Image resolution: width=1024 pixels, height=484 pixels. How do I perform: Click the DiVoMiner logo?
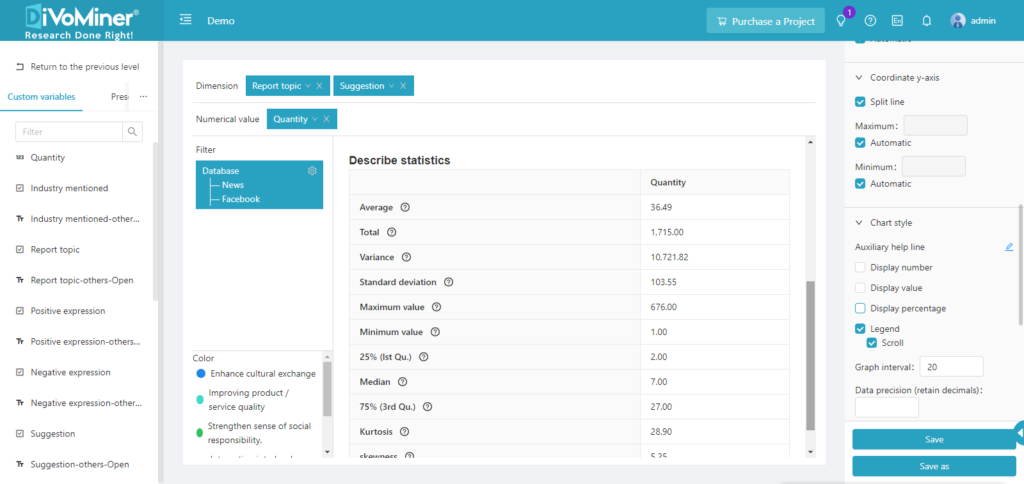click(x=82, y=20)
